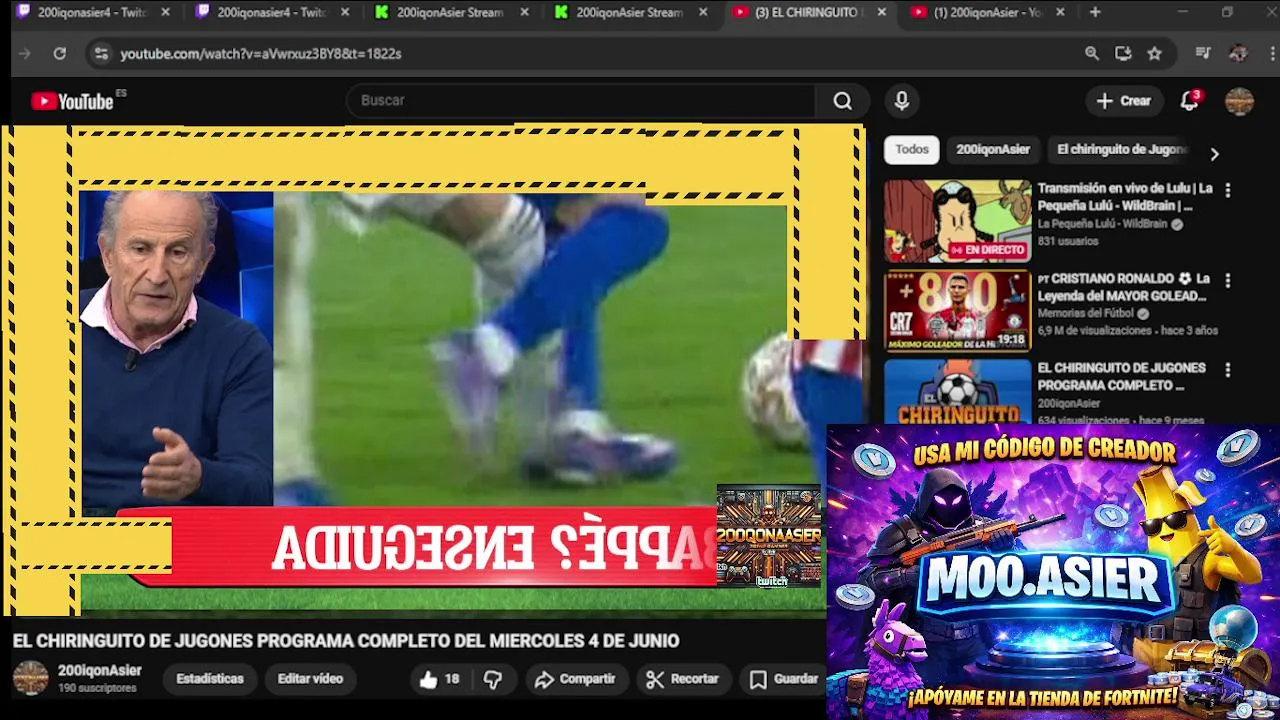
Task: Click 'Memorias del Fútbol' channel text
Action: 1086,313
